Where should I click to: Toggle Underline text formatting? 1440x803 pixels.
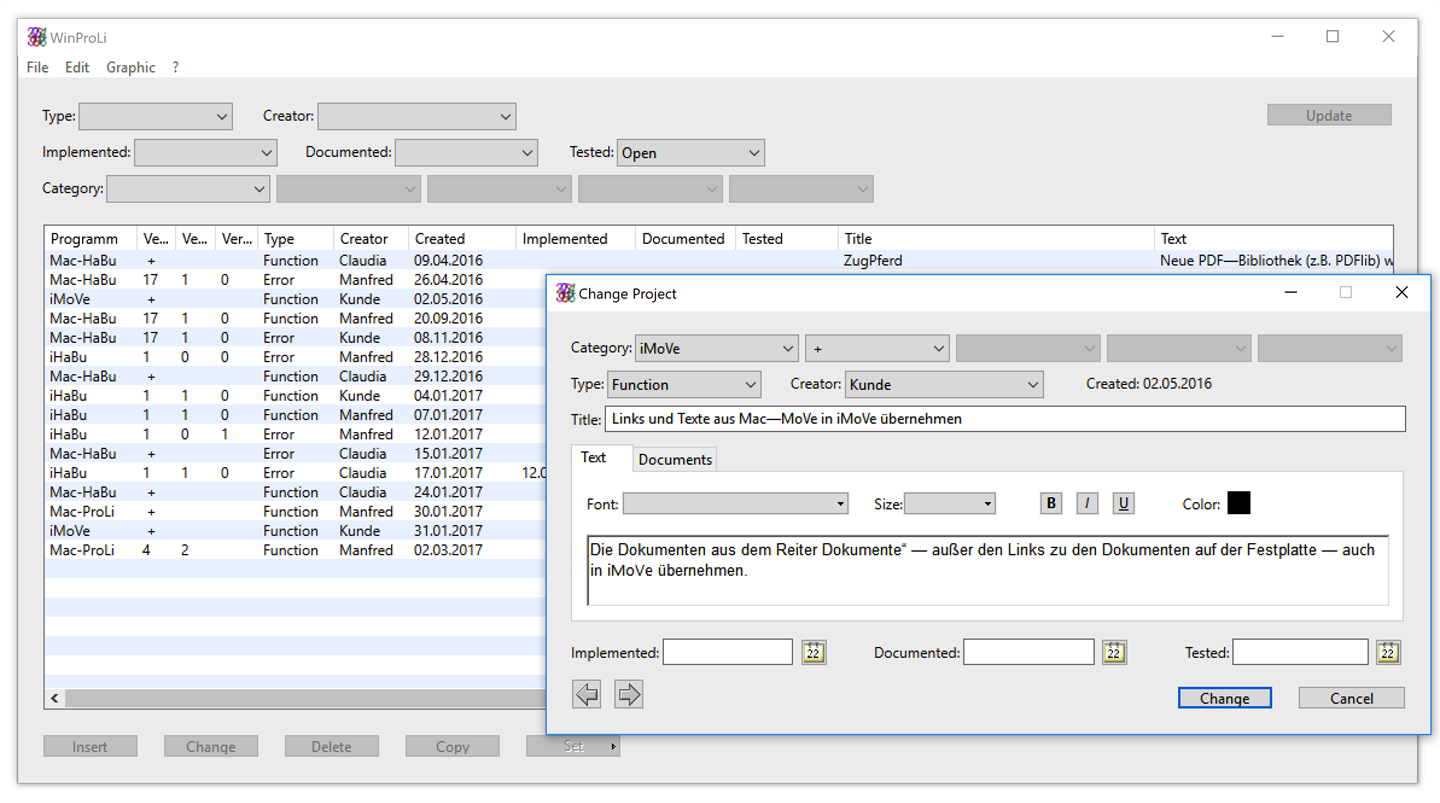click(x=1123, y=503)
